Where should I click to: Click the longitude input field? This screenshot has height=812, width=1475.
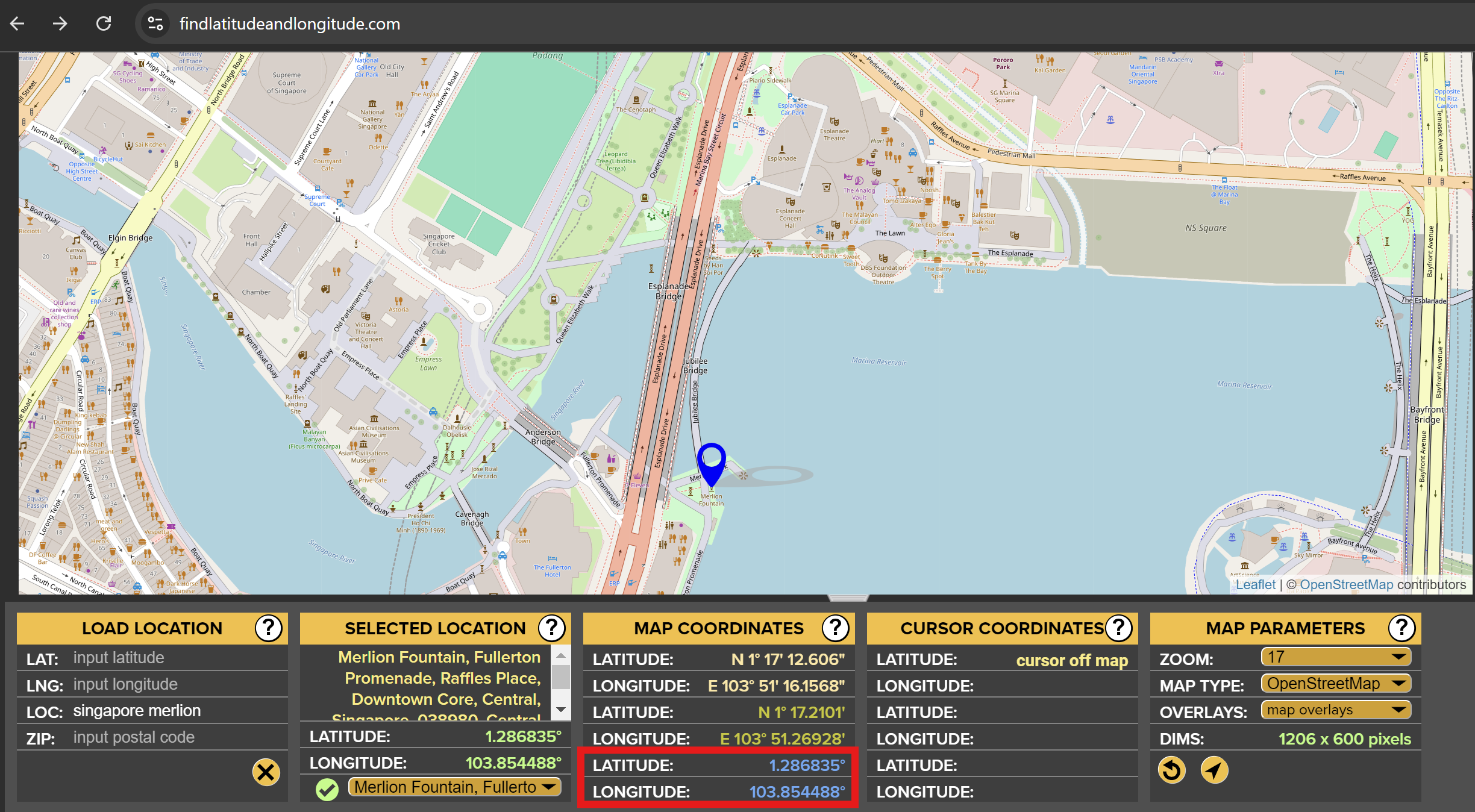178,684
